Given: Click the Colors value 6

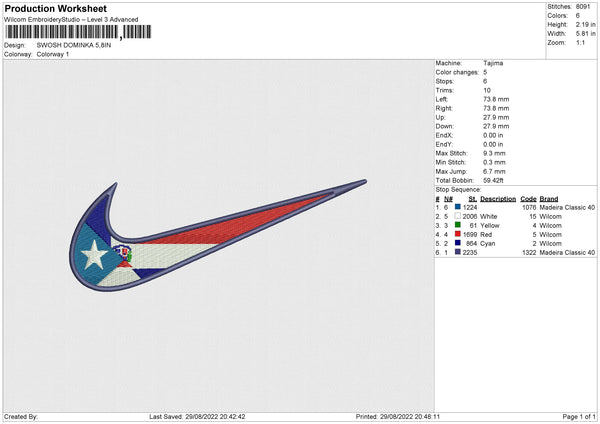Looking at the screenshot, I should pos(578,16).
